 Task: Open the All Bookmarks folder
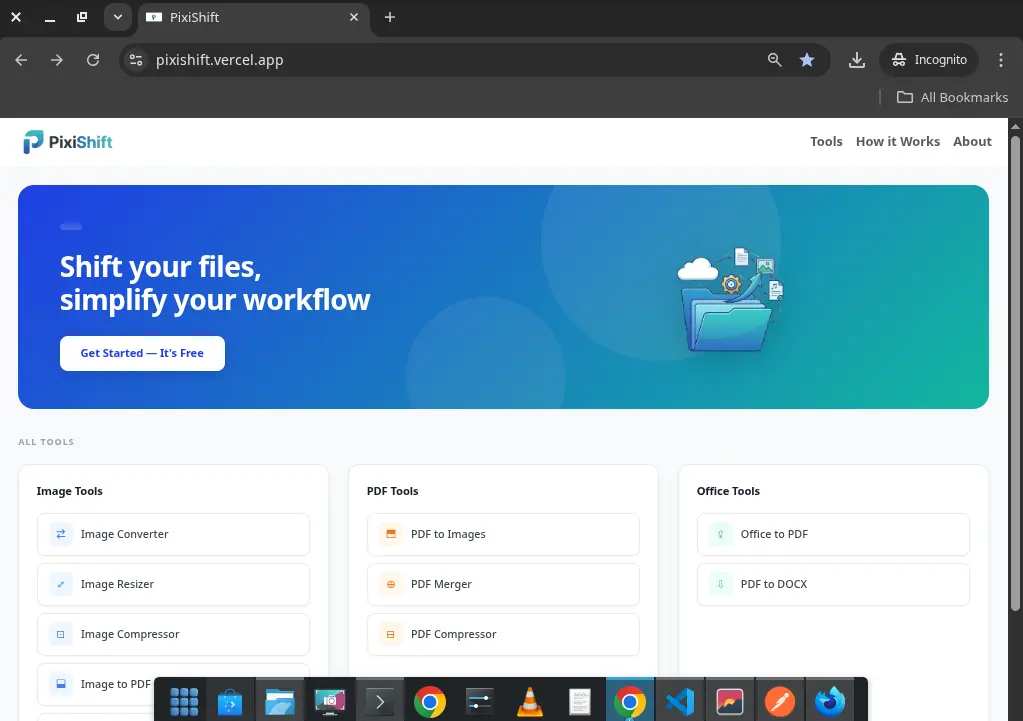pyautogui.click(x=953, y=97)
